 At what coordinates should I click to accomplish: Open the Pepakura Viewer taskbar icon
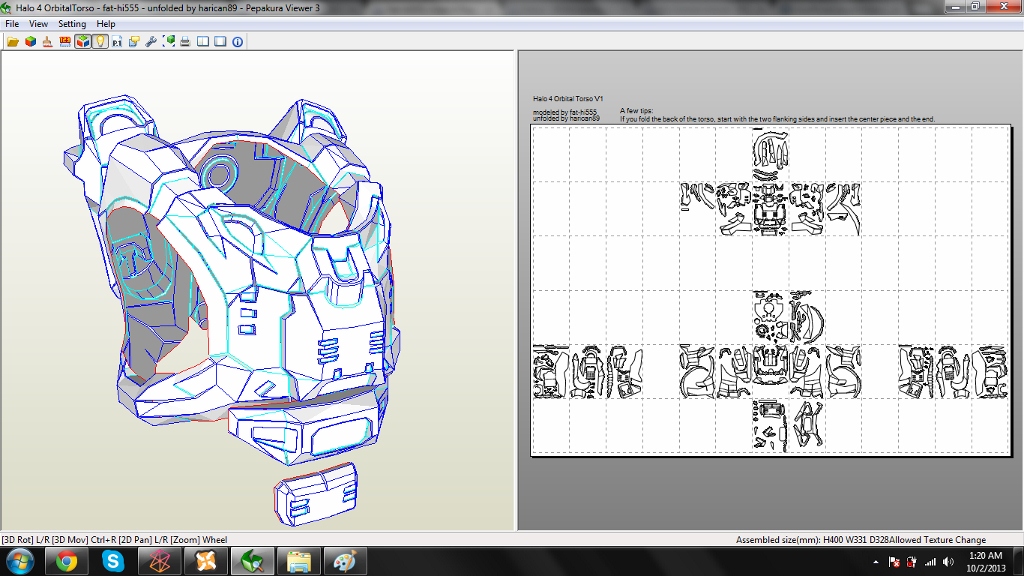click(252, 562)
